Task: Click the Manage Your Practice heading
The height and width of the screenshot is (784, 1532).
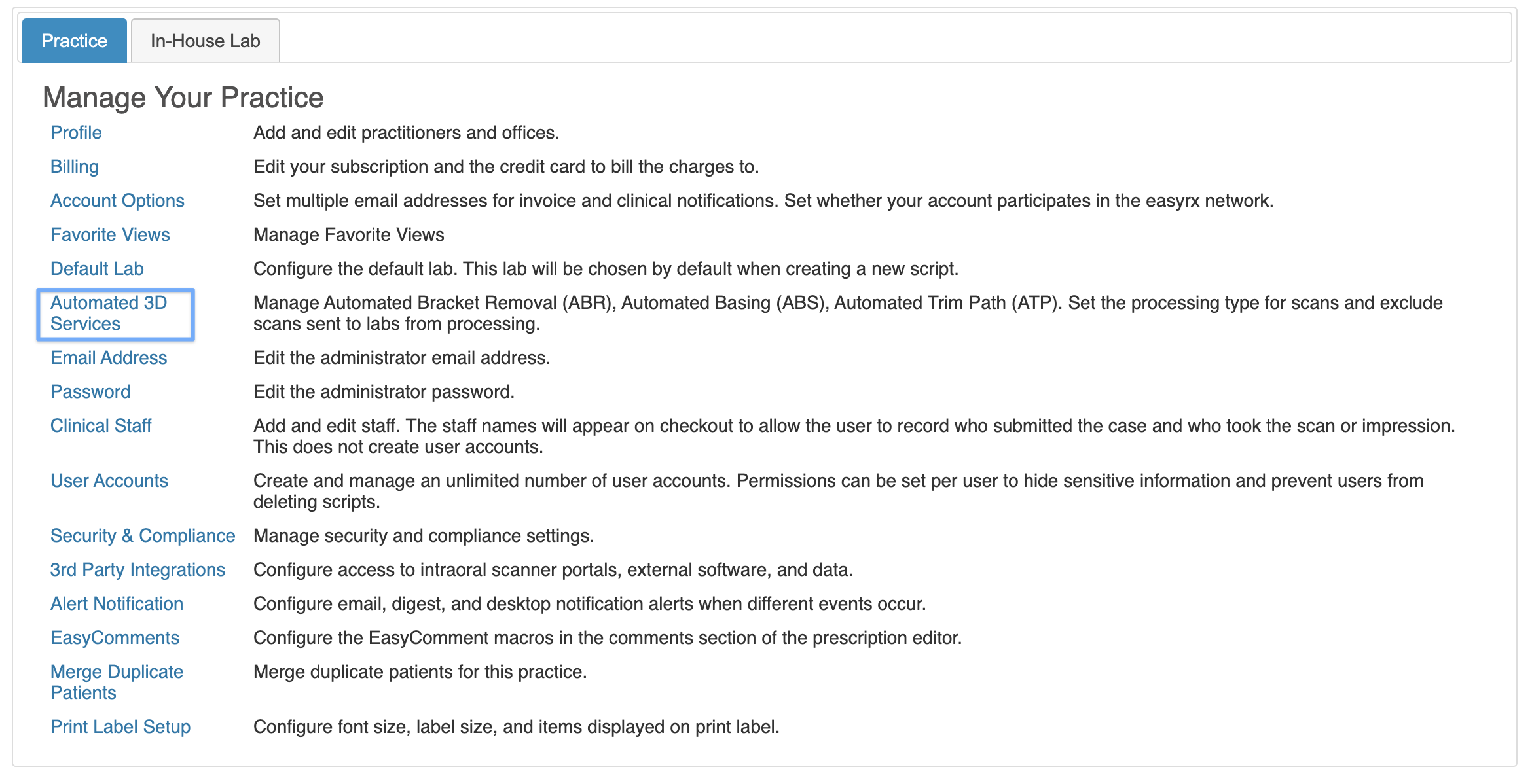Action: point(183,98)
